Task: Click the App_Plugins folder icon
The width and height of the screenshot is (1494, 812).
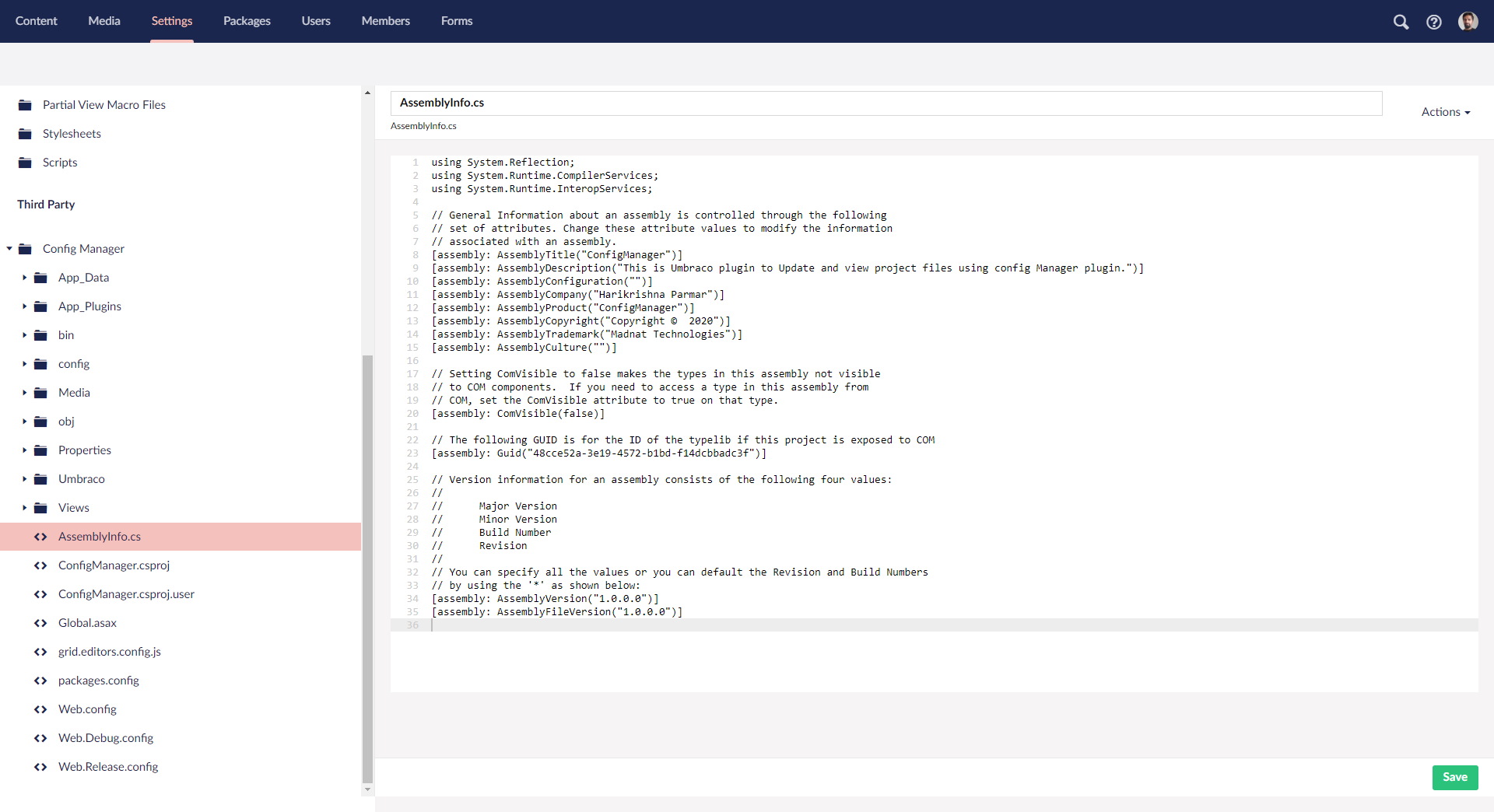Action: click(41, 306)
